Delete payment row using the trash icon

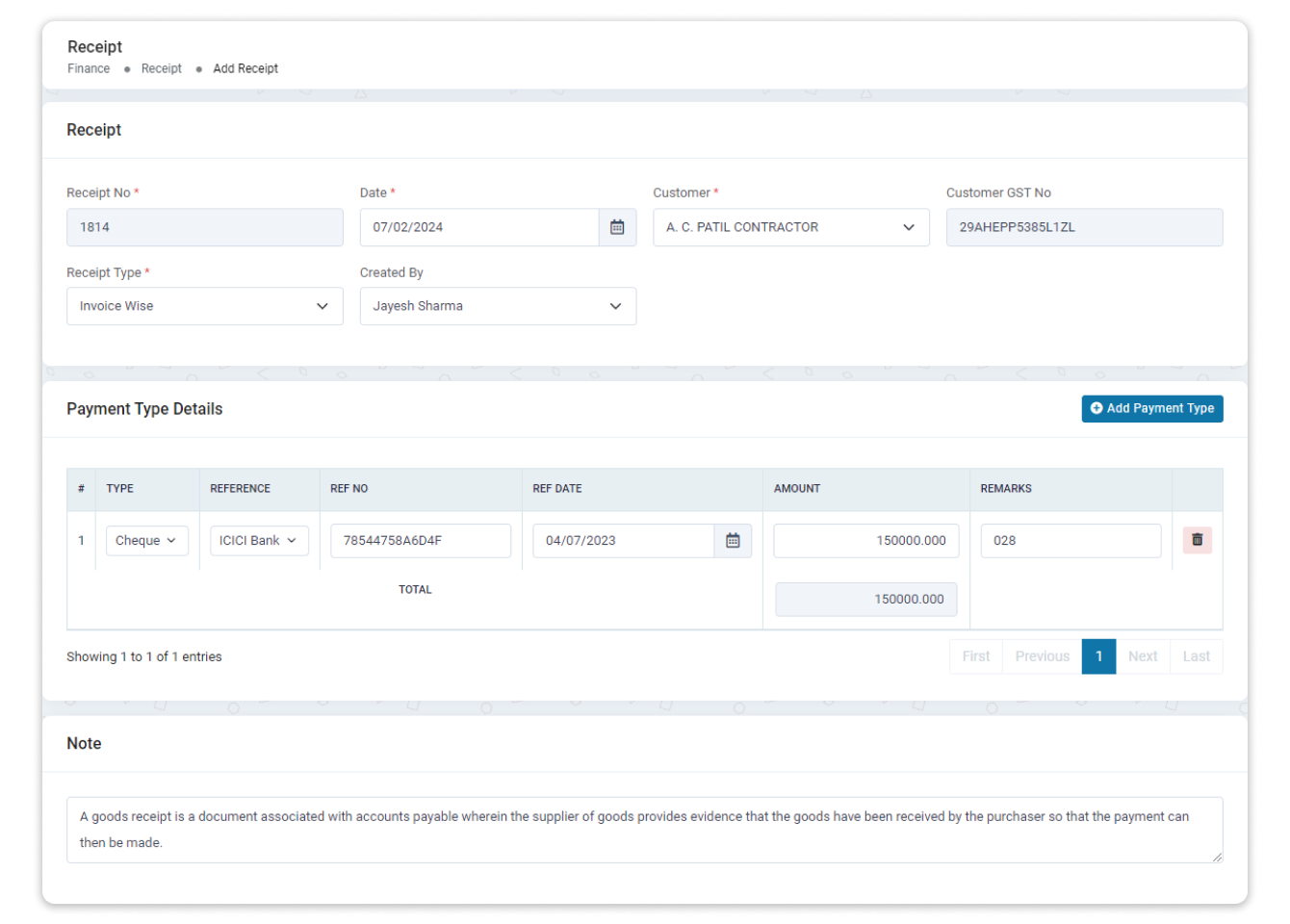(1197, 540)
